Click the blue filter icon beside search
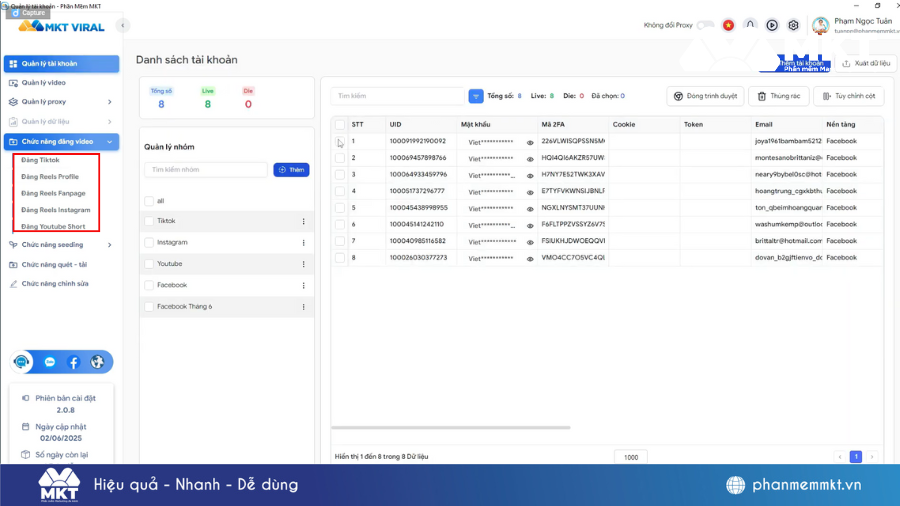The height and width of the screenshot is (506, 900). pyautogui.click(x=476, y=96)
